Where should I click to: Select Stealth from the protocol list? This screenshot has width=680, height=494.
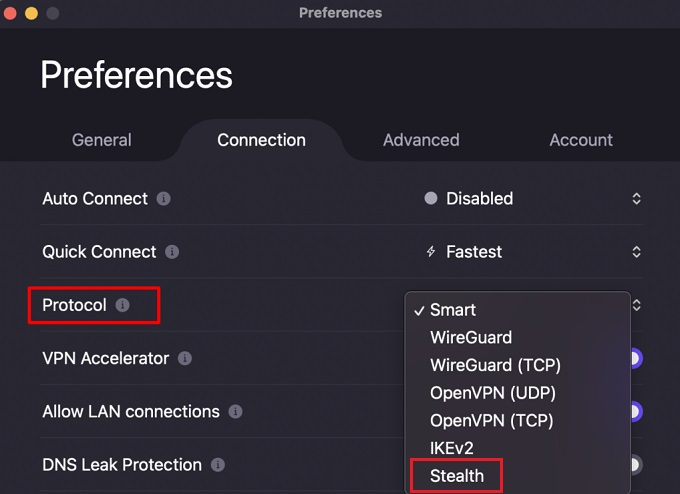[x=457, y=476]
